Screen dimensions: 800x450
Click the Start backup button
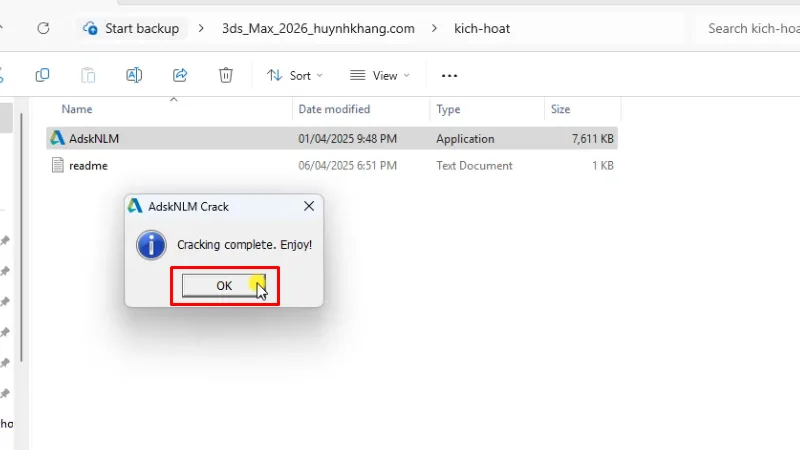pos(132,28)
